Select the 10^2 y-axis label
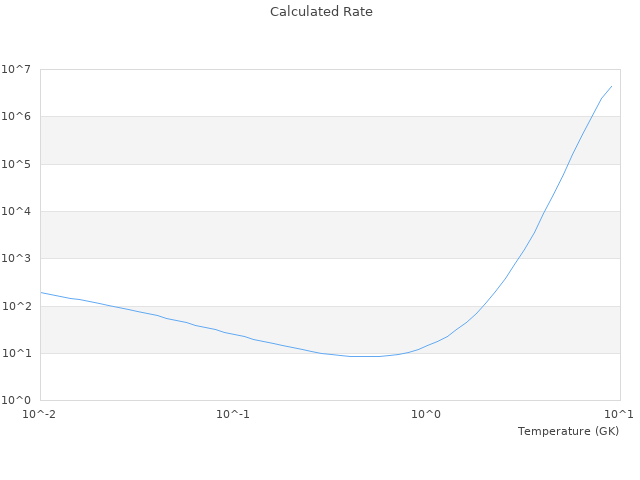640x480 pixels. [16, 306]
